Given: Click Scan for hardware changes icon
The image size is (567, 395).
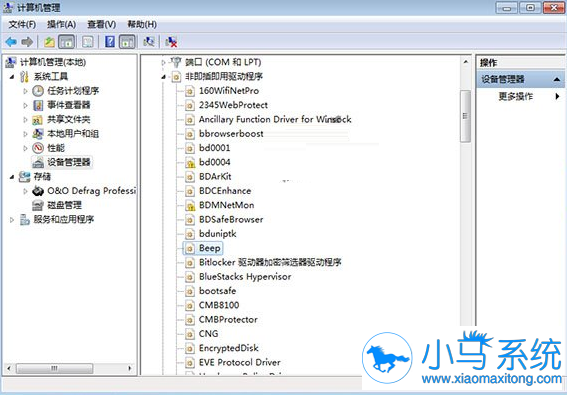Looking at the screenshot, I should click(149, 42).
